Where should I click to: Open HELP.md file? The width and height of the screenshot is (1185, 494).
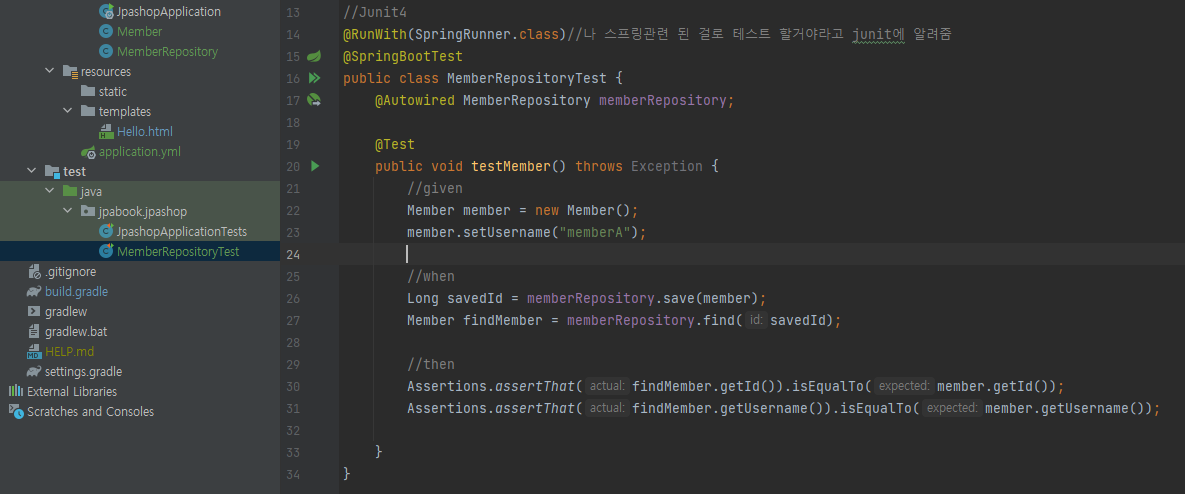pos(70,351)
